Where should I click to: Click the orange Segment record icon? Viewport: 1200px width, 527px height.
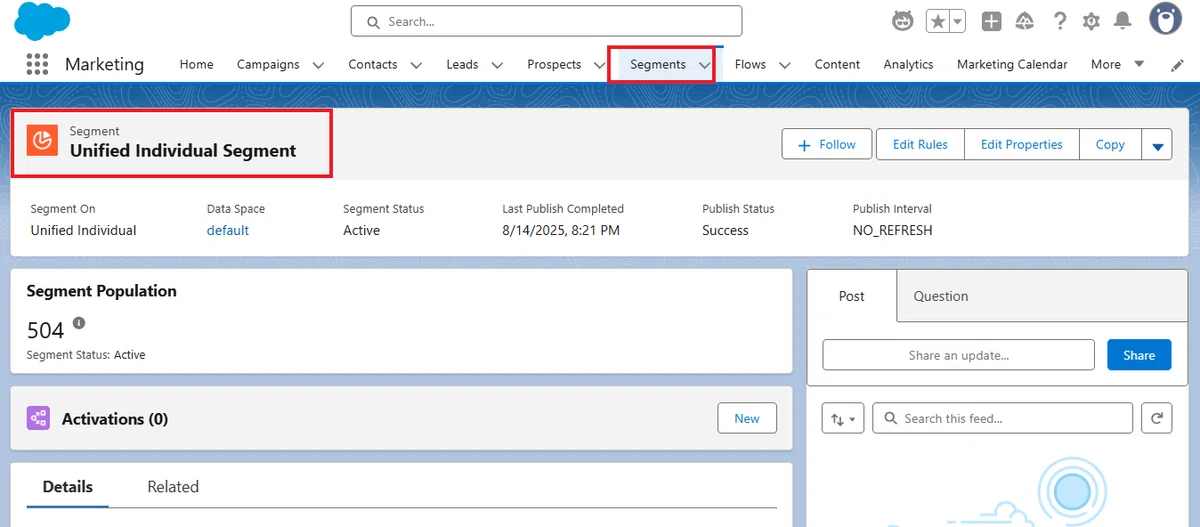[x=42, y=141]
